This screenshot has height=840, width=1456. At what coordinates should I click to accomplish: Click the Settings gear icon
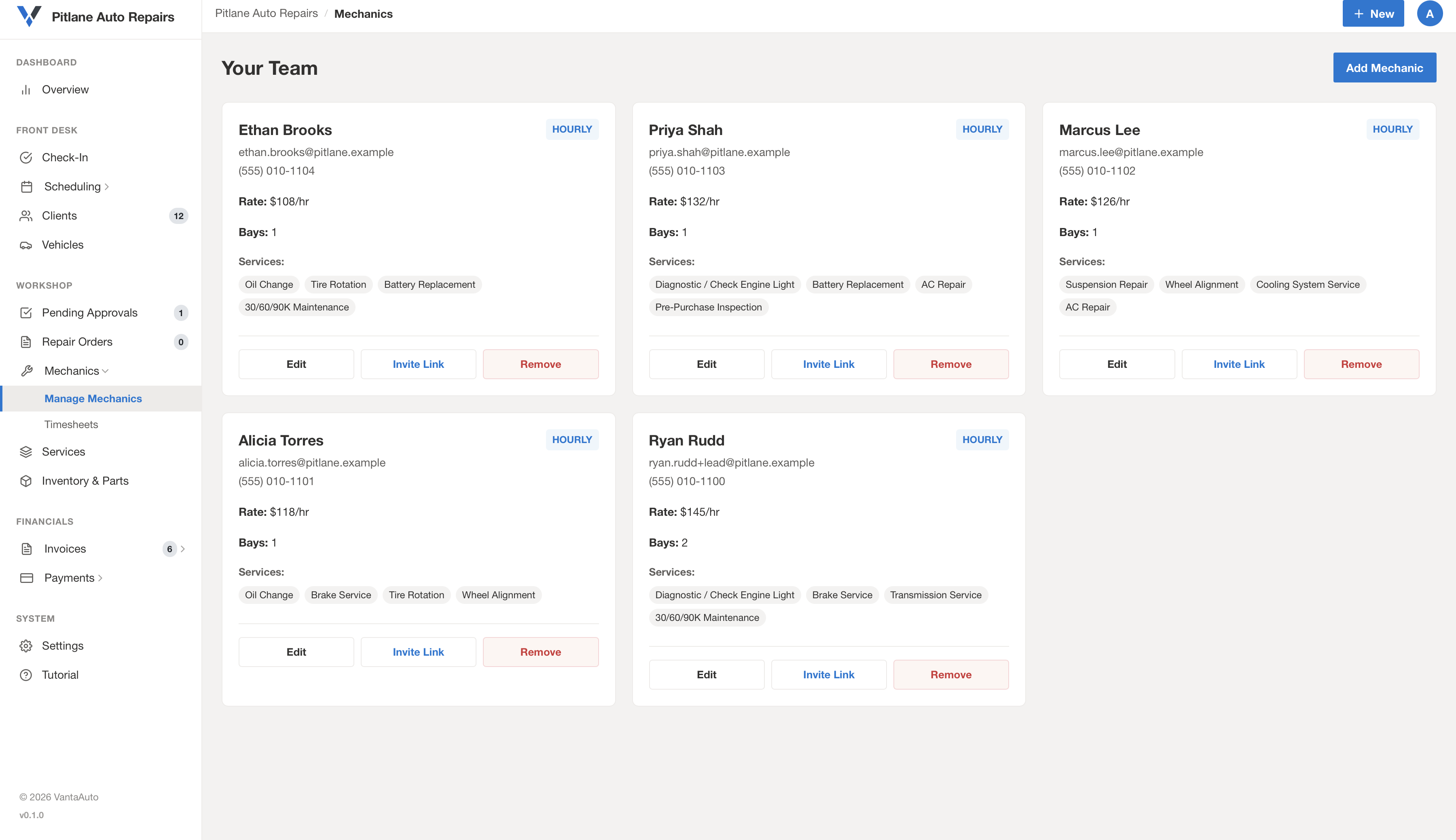click(x=26, y=646)
